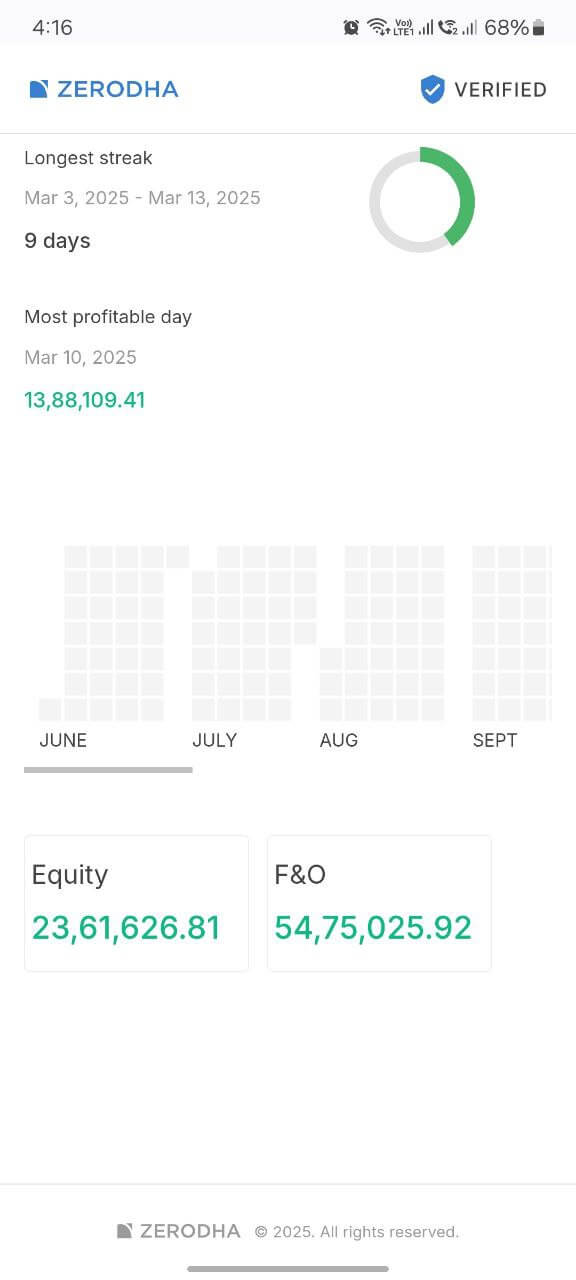This screenshot has width=576, height=1280.
Task: Tap the Android home gesture bar
Action: [x=288, y=1269]
